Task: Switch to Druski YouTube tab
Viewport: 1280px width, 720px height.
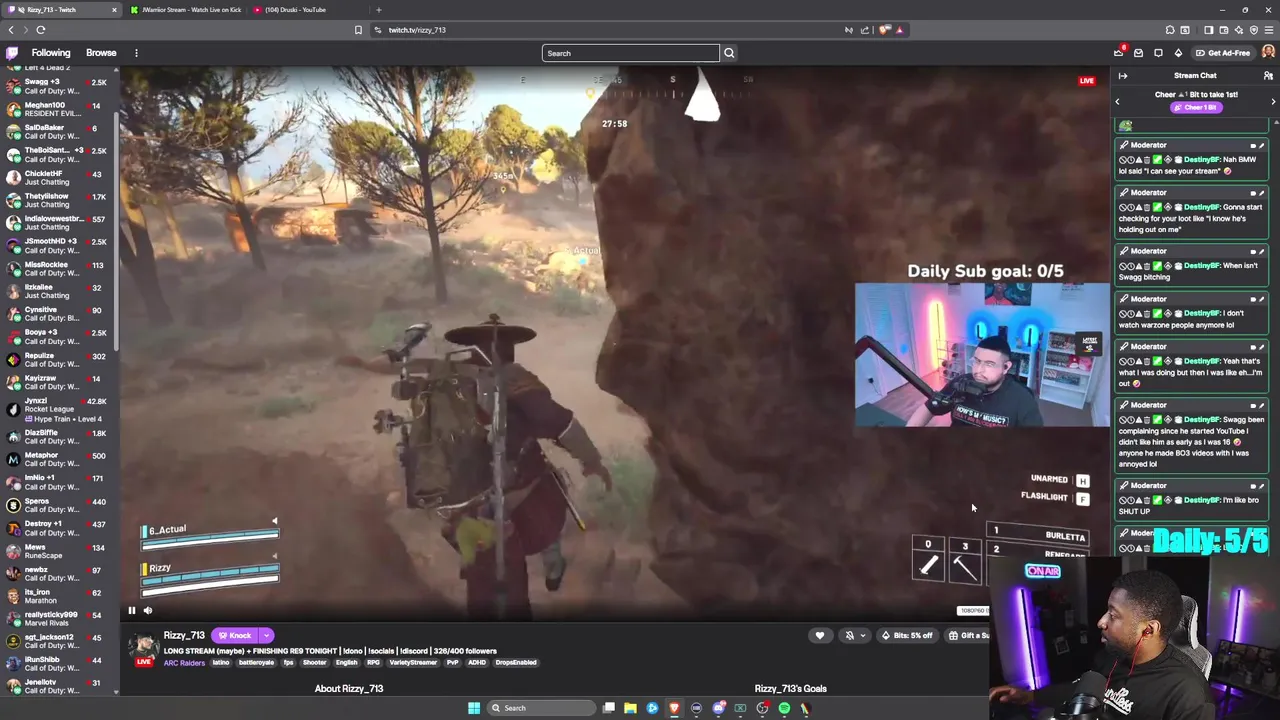Action: tap(305, 10)
